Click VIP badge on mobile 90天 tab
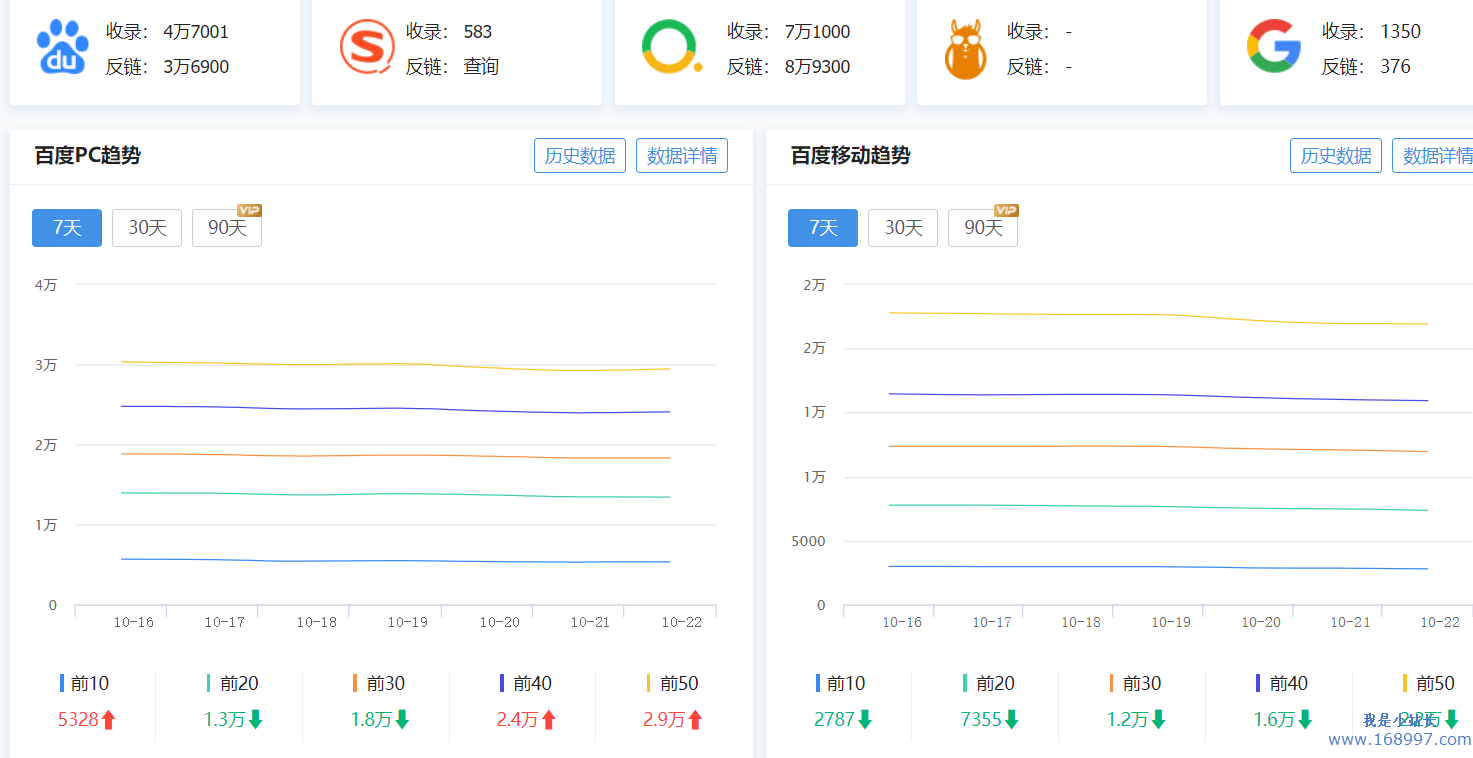 click(1005, 210)
